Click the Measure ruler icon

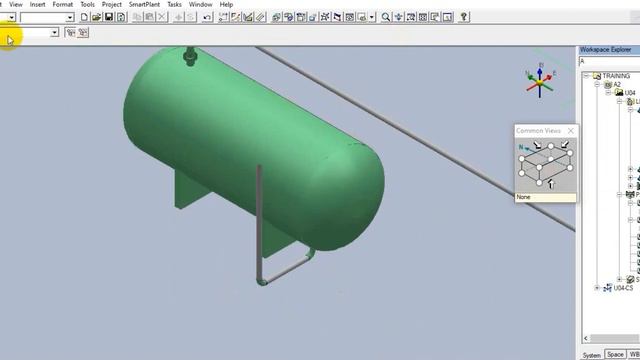click(260, 17)
